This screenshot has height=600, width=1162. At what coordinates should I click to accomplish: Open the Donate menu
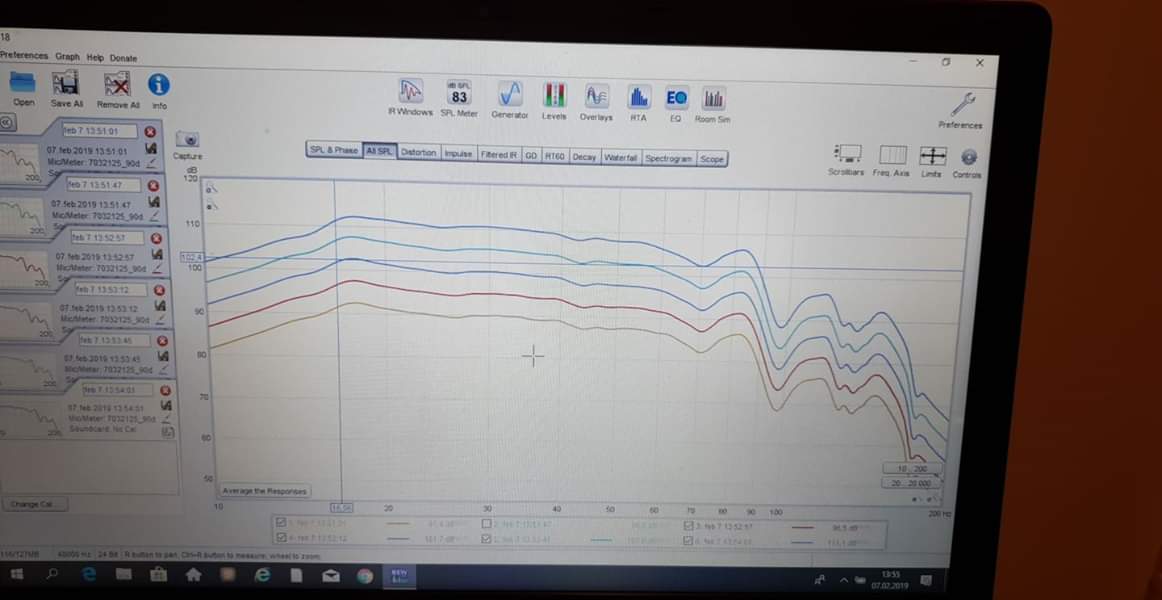[x=124, y=58]
